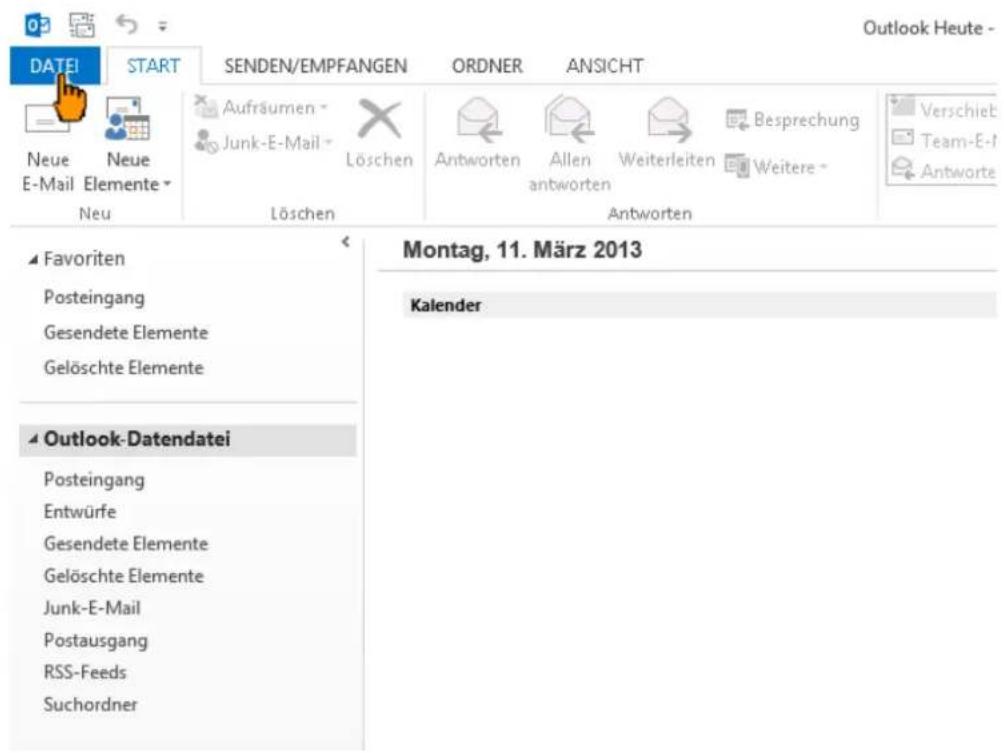Switch to the START ribbon tab
The image size is (1004, 753).
pyautogui.click(x=154, y=65)
